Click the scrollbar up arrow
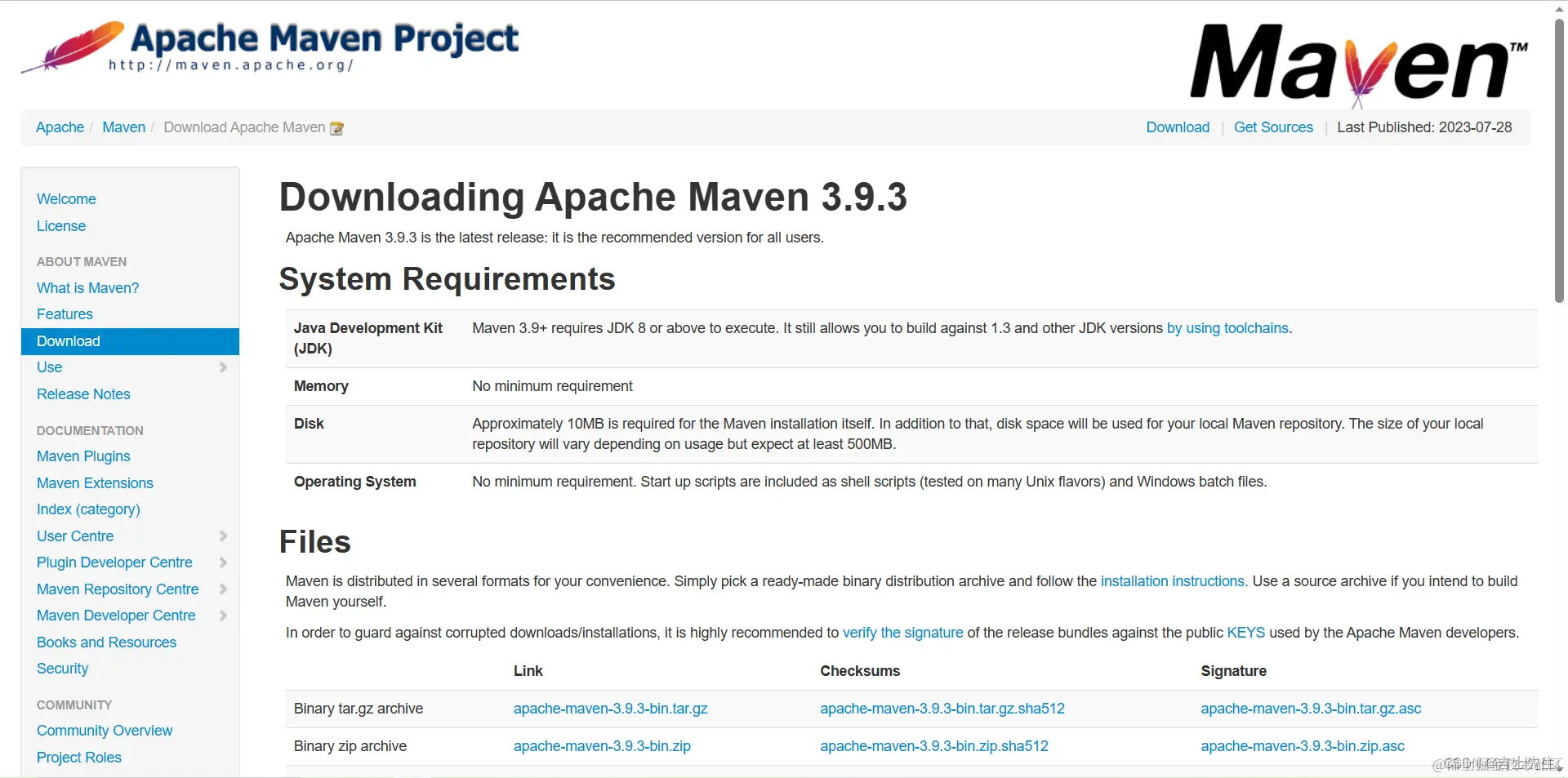 pyautogui.click(x=1560, y=8)
